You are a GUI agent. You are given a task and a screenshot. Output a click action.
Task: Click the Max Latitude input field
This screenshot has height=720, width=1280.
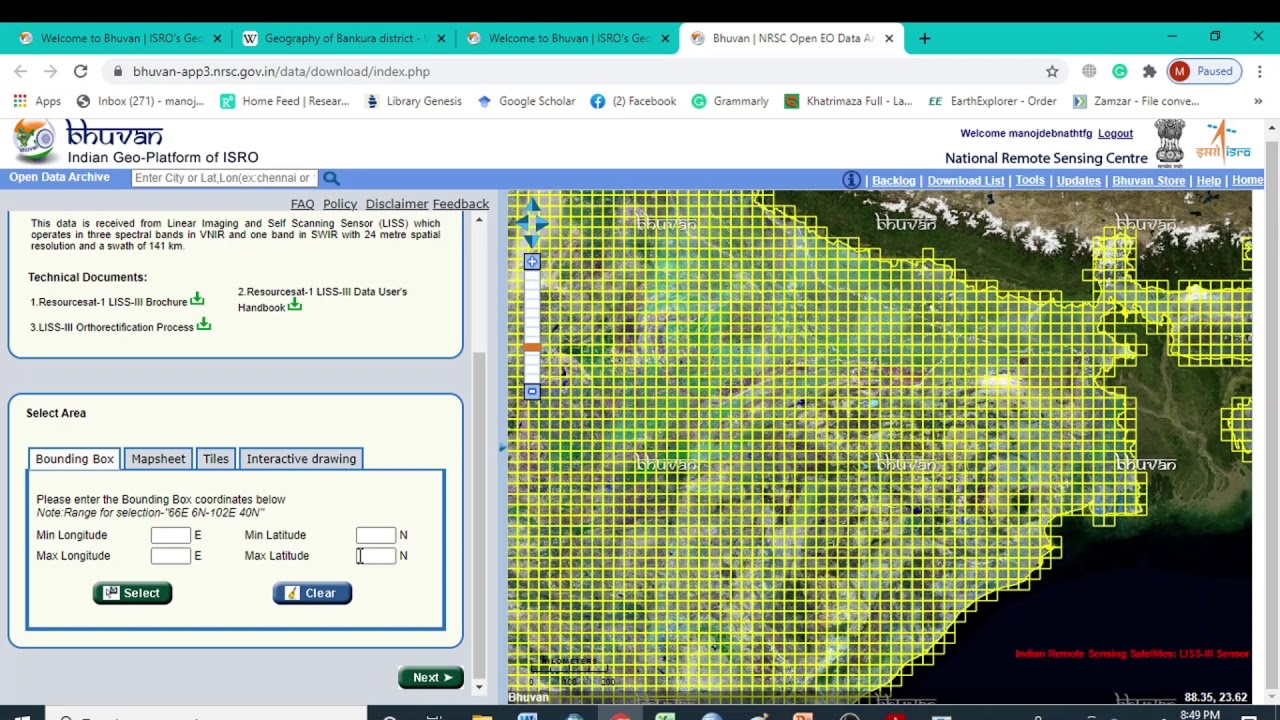pyautogui.click(x=376, y=556)
